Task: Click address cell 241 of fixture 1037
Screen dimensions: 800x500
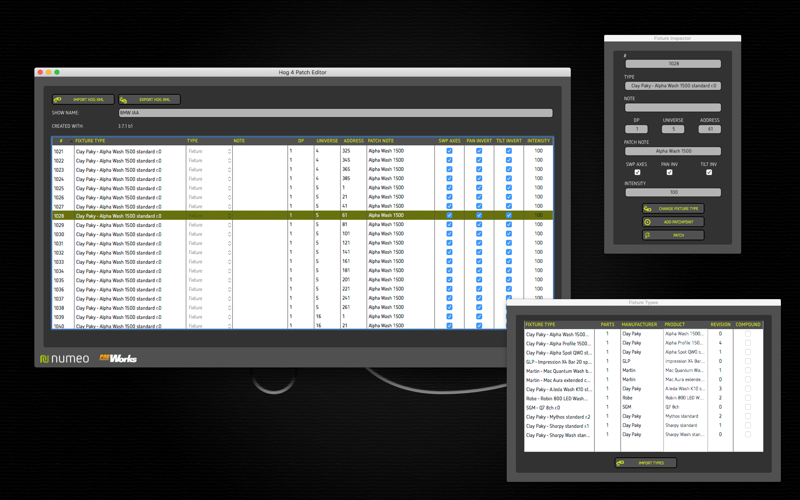Action: pos(353,298)
